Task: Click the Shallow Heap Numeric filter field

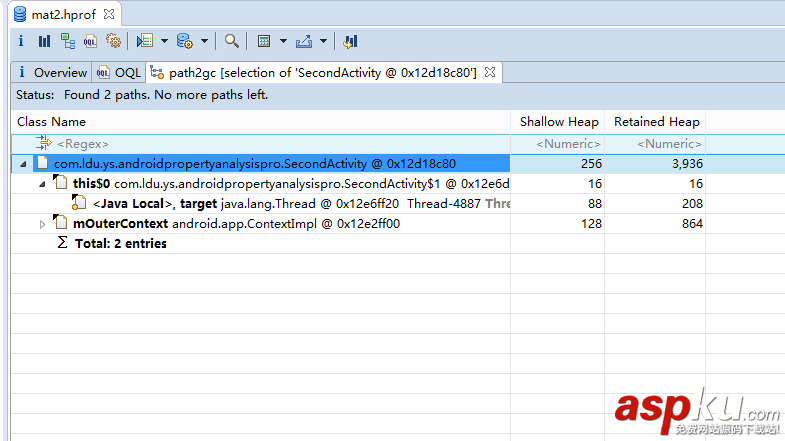Action: click(558, 144)
